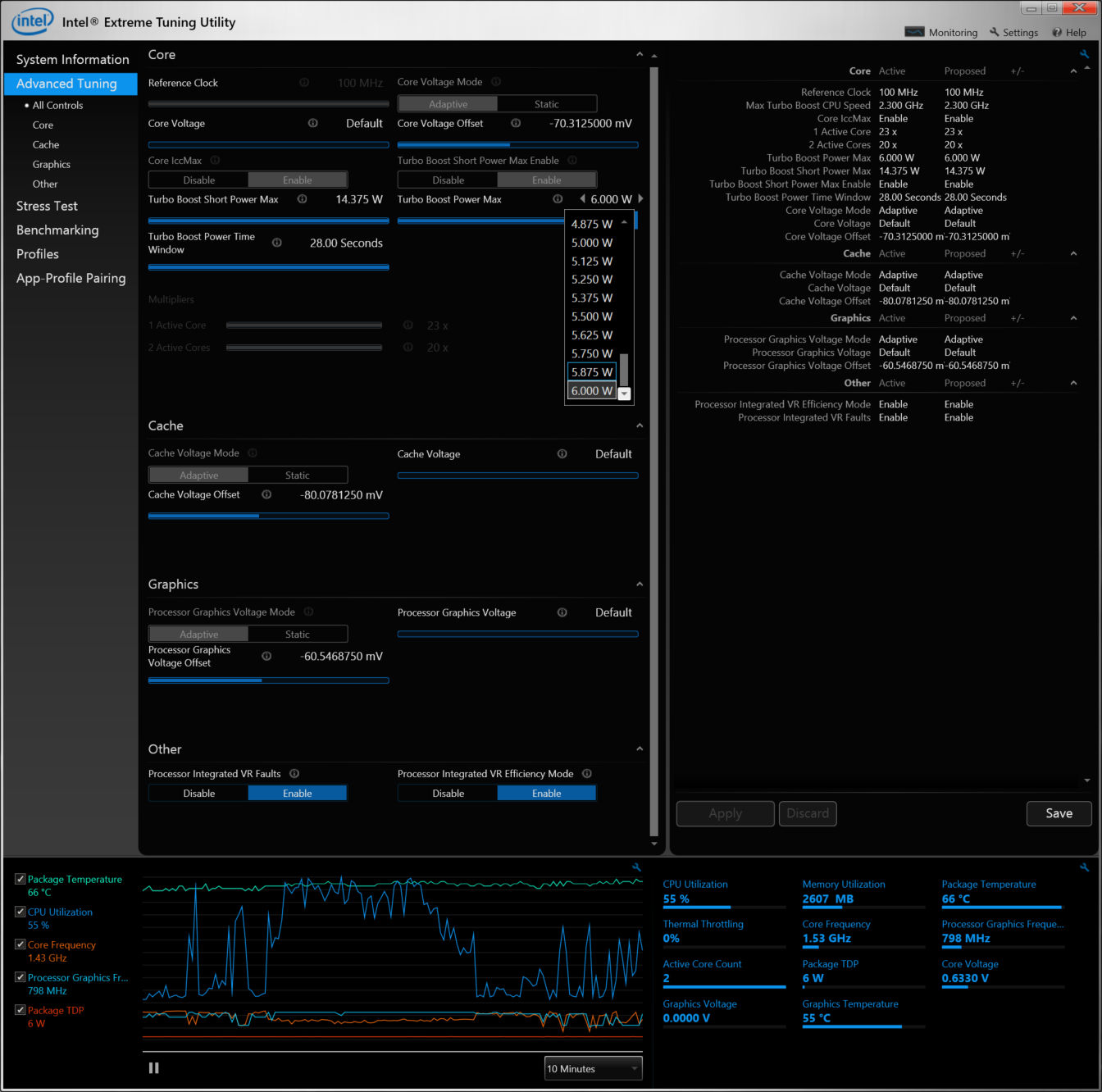Collapse Cache group in proposed settings list
The width and height of the screenshot is (1102, 1092).
tap(1073, 254)
